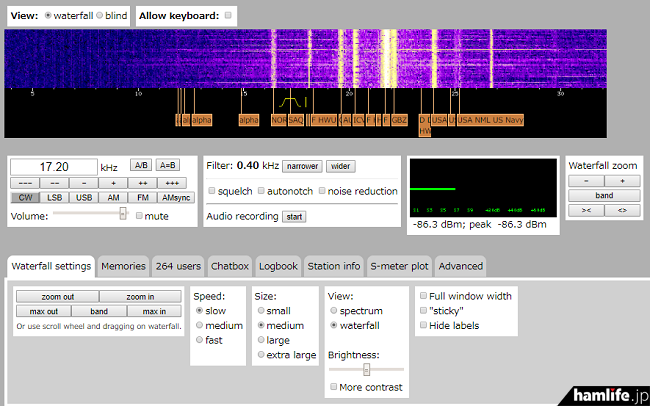650x406 pixels.
Task: Step frequency down with the '---' button
Action: (x=26, y=183)
